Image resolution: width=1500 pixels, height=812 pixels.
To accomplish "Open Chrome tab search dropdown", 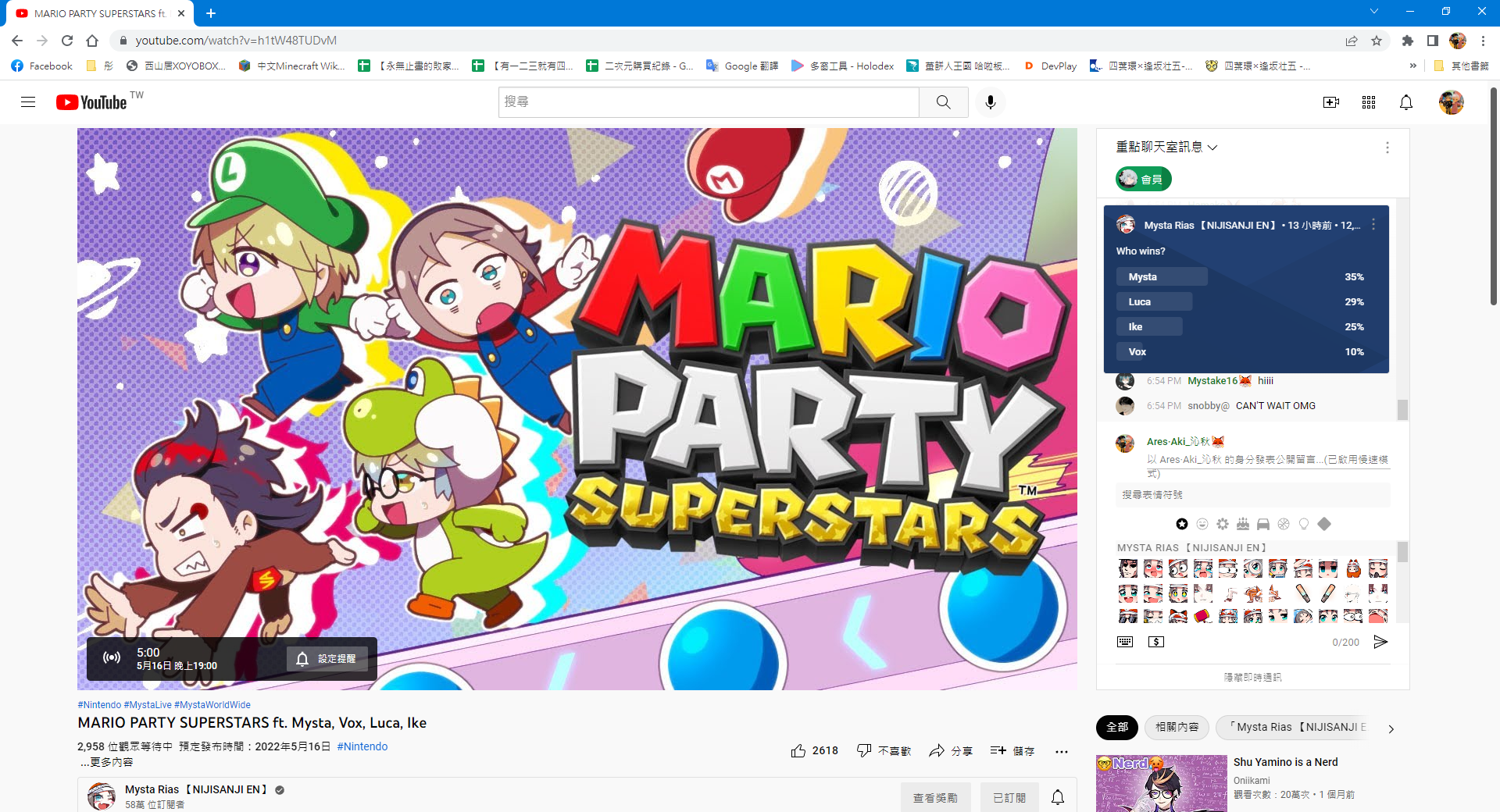I will 1374,12.
